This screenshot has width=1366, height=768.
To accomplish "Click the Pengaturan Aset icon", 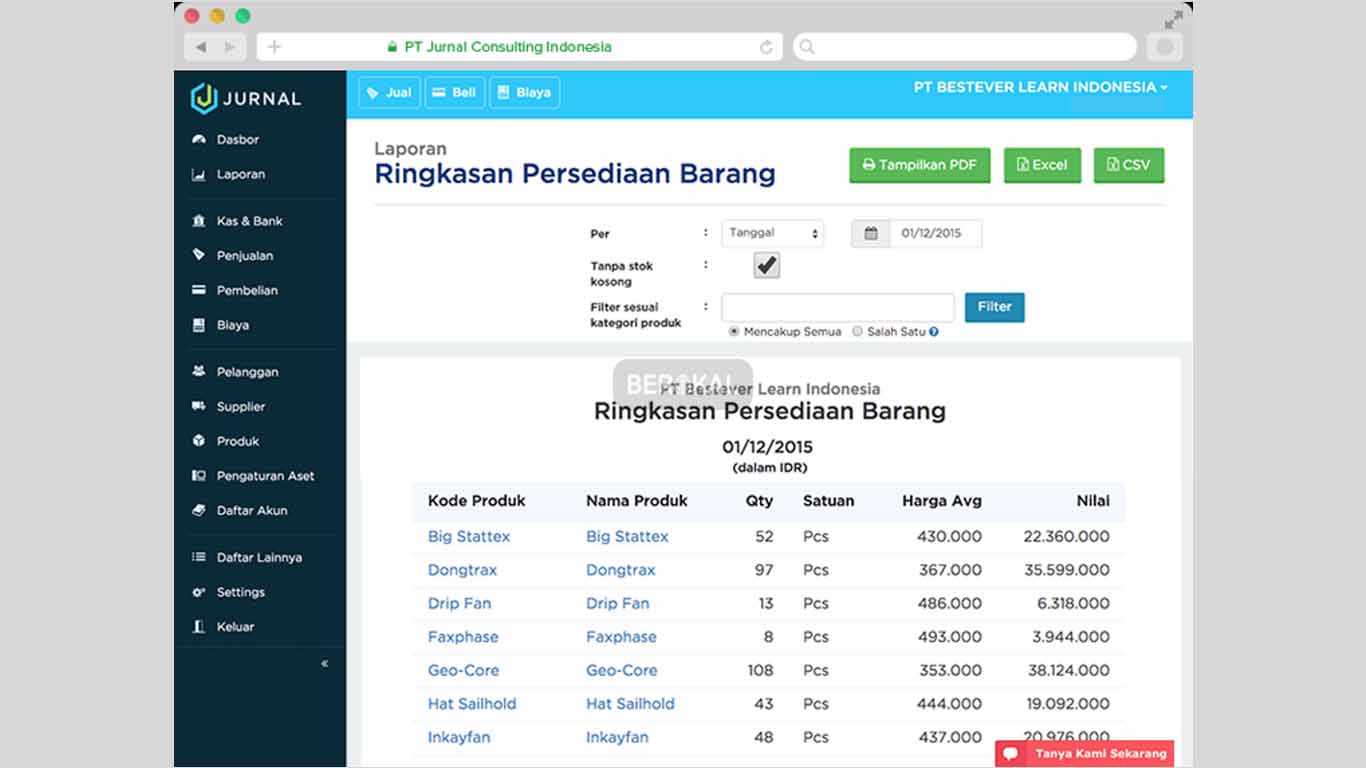I will click(199, 476).
